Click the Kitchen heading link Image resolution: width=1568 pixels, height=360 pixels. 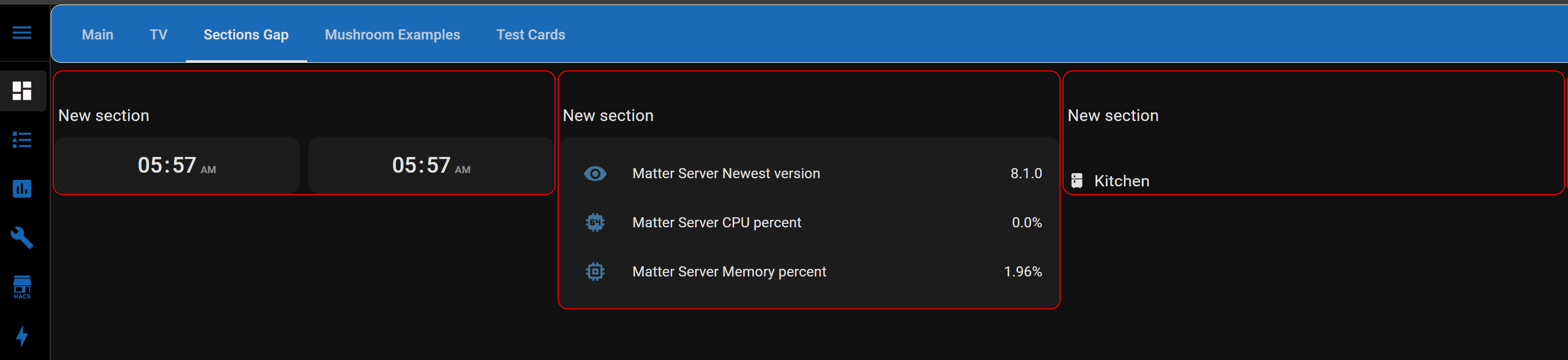point(1121,181)
